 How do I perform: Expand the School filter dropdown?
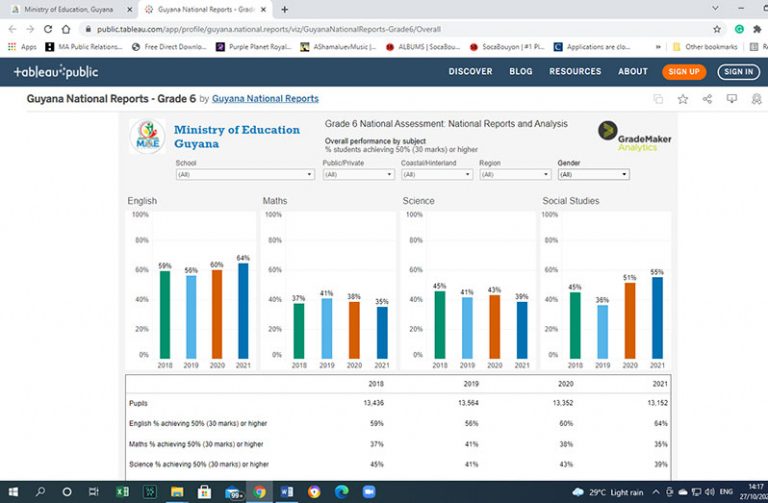tap(245, 174)
